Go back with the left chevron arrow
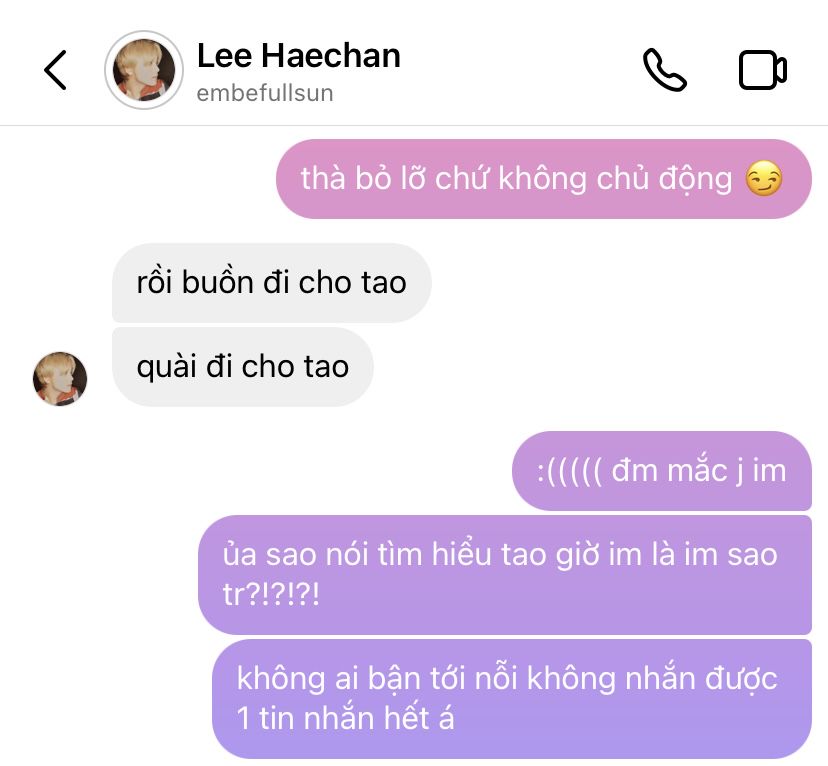This screenshot has width=828, height=766. pos(55,70)
